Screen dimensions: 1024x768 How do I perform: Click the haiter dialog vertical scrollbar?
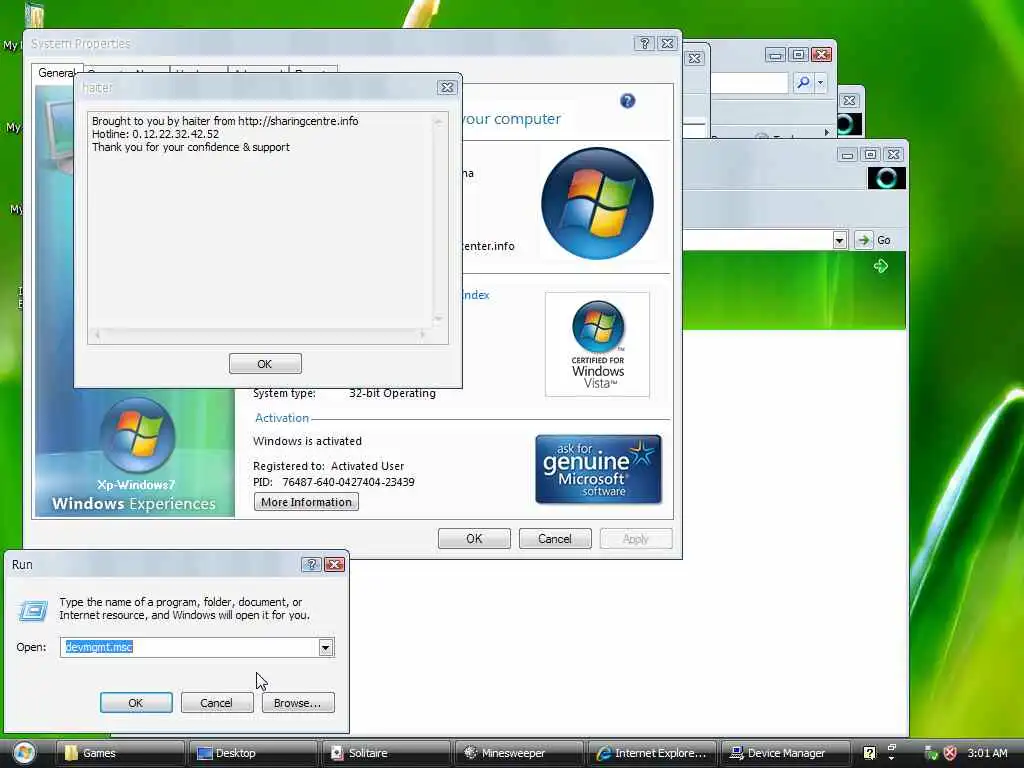coord(439,219)
